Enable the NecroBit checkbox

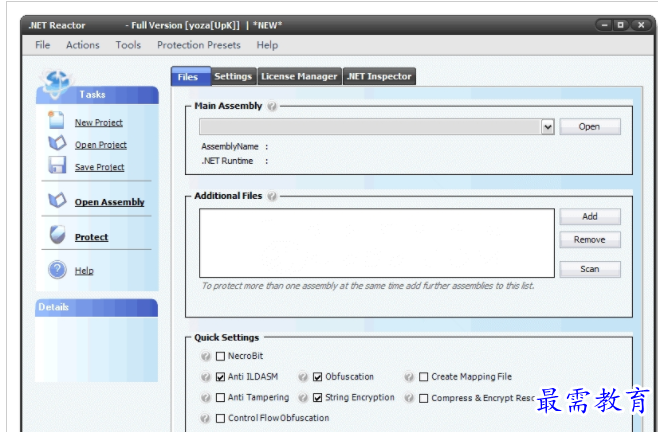point(220,356)
